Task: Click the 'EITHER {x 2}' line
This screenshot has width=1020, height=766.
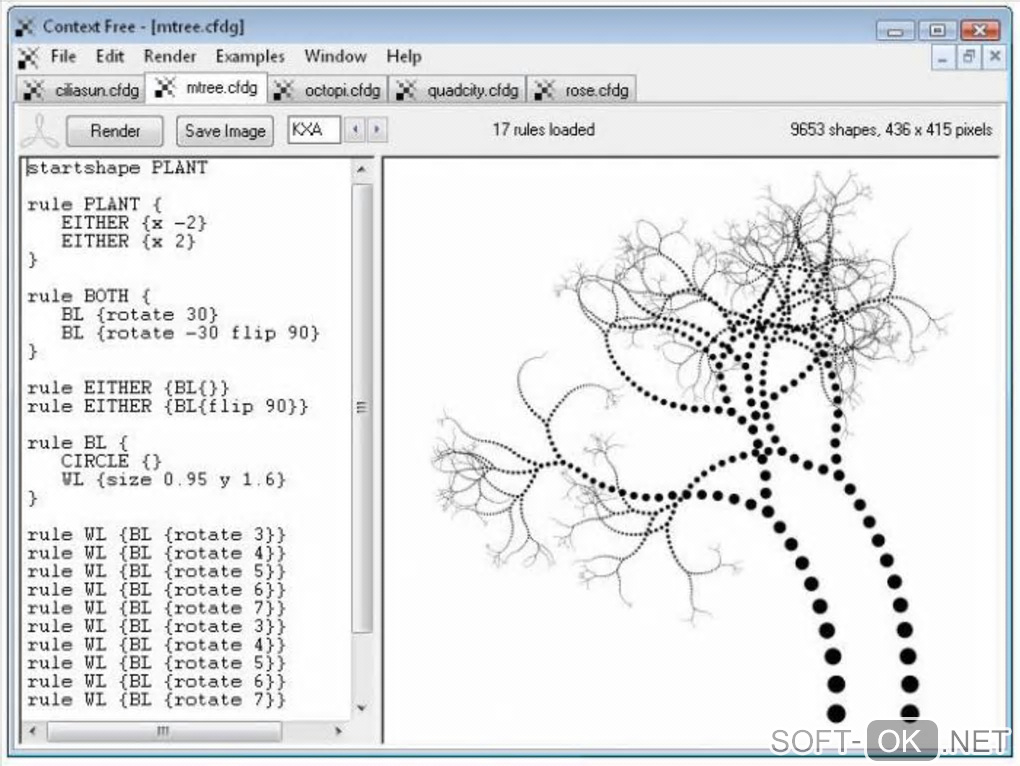Action: 128,241
